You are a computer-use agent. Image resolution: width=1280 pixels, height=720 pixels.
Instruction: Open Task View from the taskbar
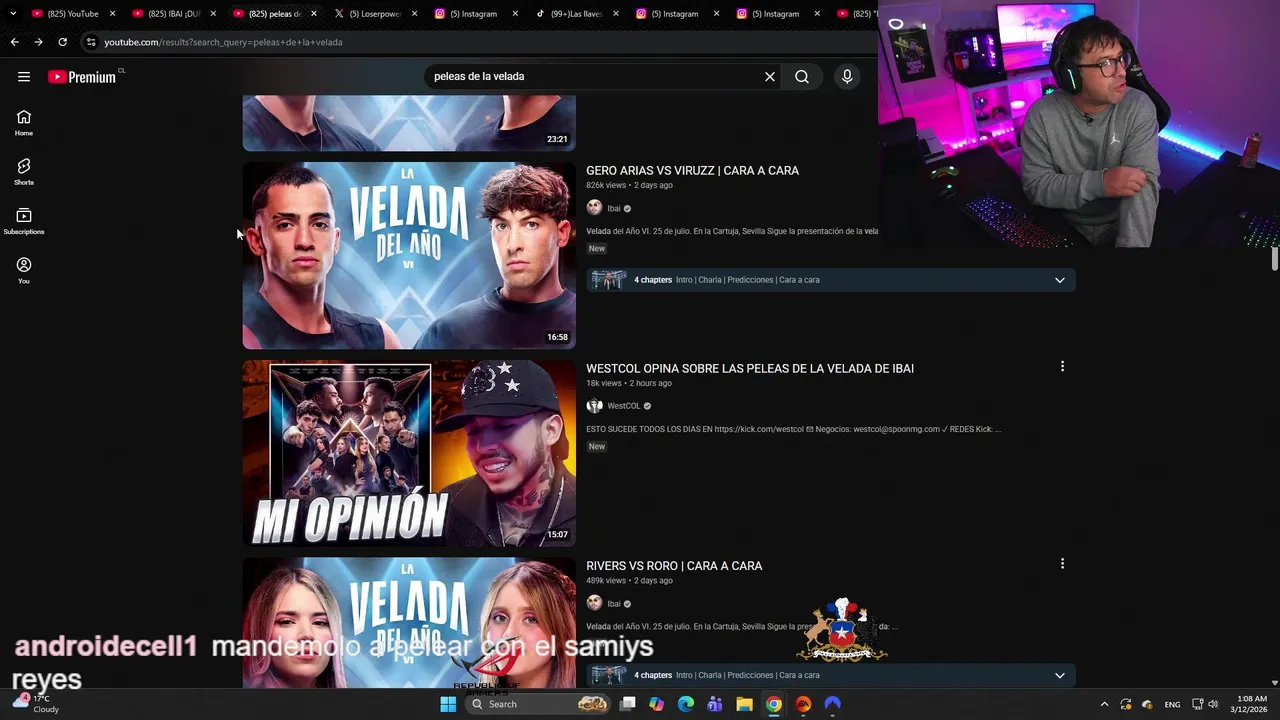click(627, 704)
